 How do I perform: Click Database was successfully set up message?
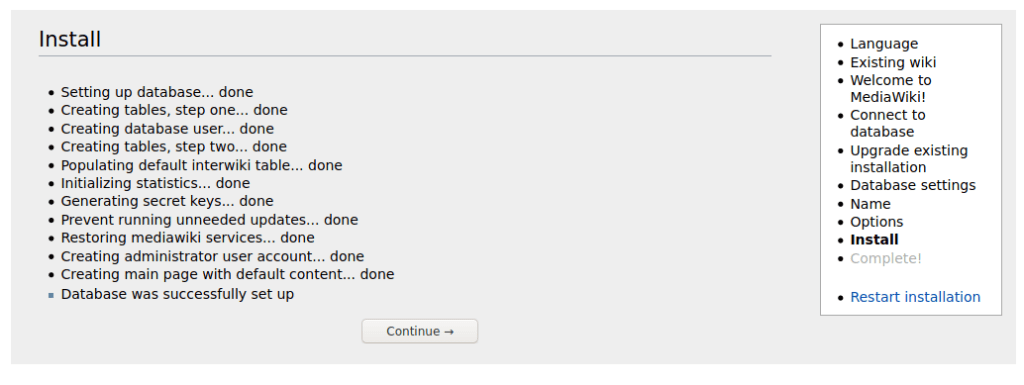click(177, 294)
